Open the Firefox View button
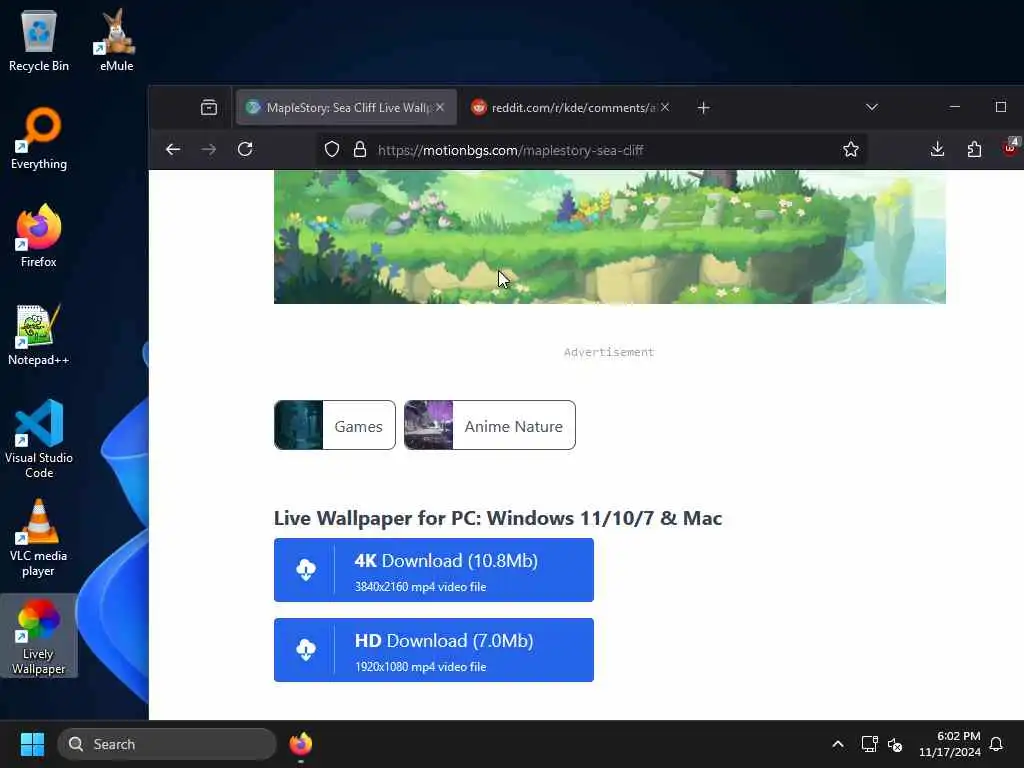This screenshot has height=768, width=1024. pos(209,107)
